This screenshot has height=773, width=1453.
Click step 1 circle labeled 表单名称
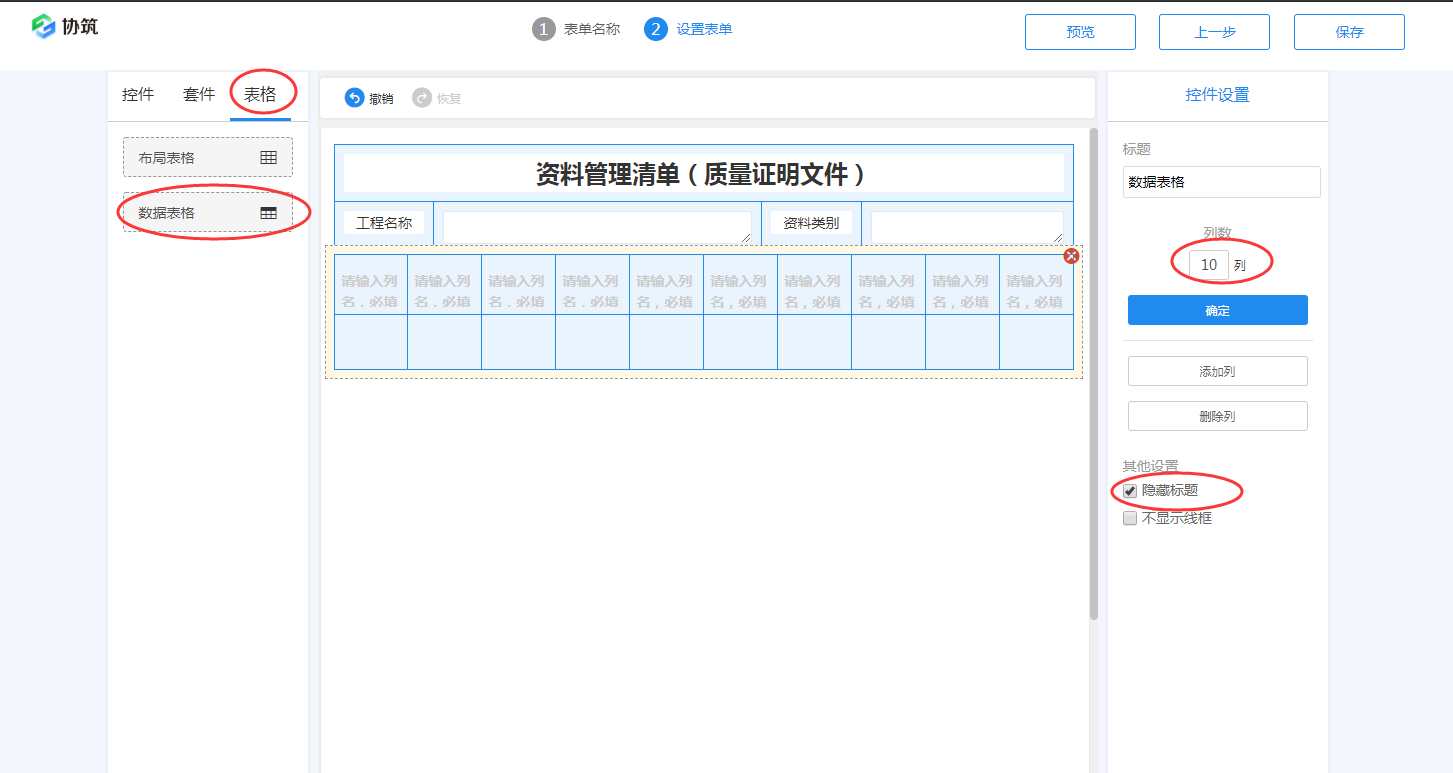(x=543, y=29)
